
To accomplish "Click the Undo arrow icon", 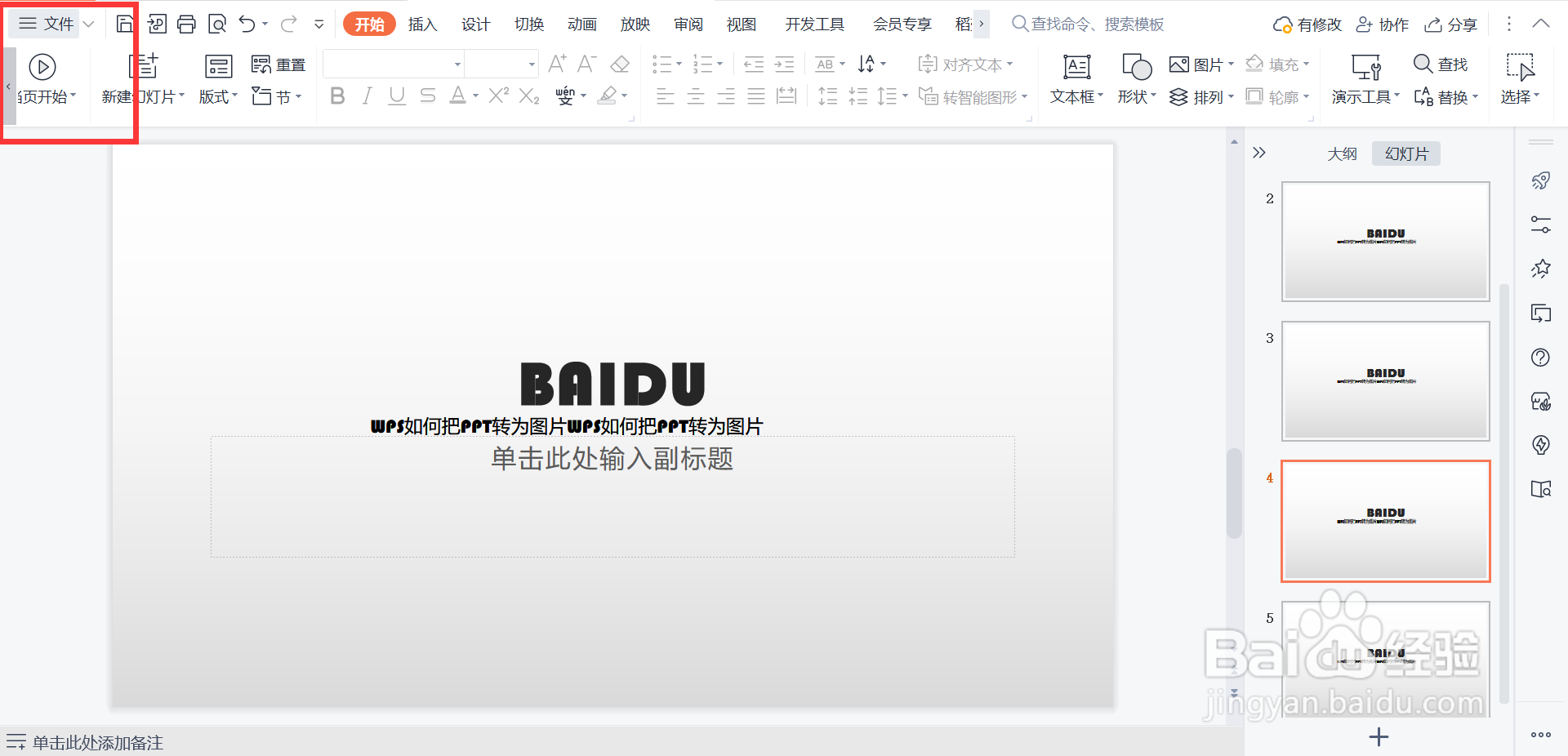I will (247, 24).
